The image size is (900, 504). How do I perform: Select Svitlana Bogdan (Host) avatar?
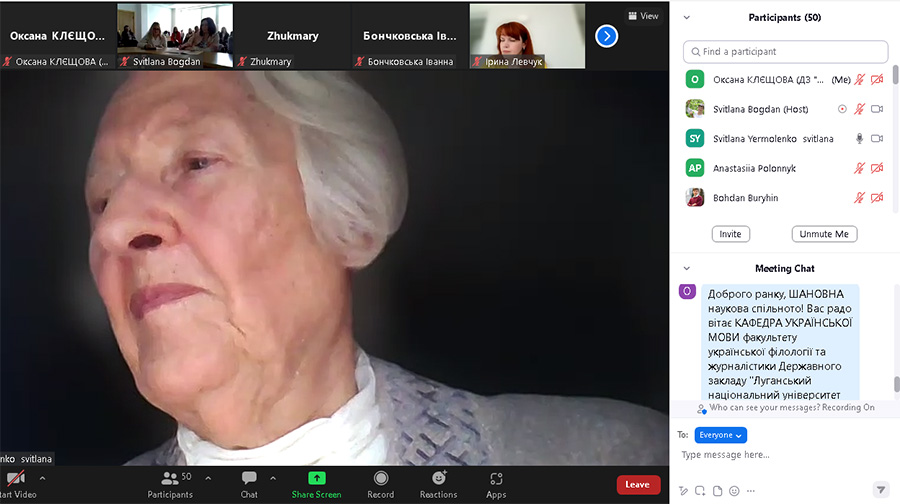click(695, 108)
